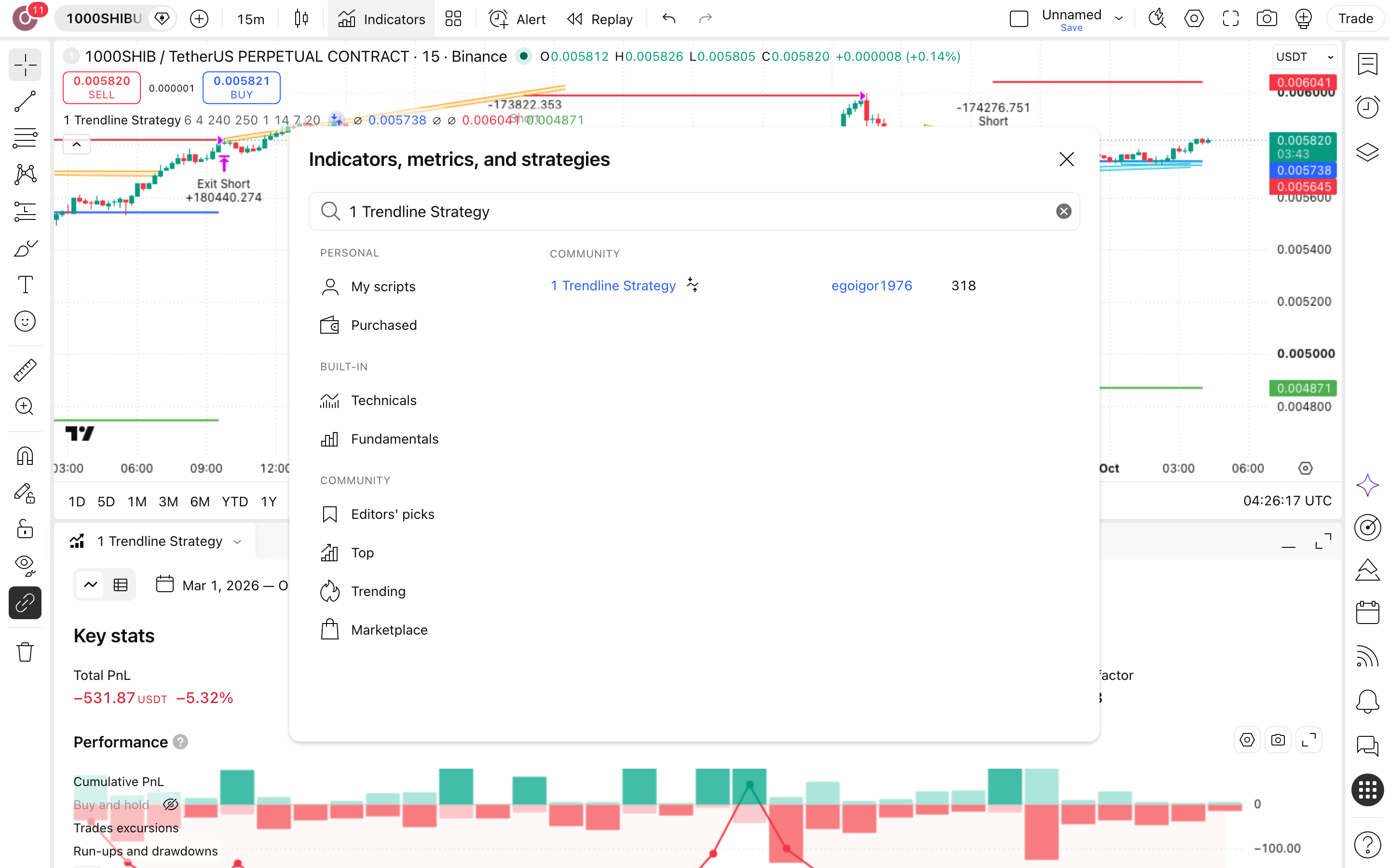The height and width of the screenshot is (868, 1389).
Task: Toggle lock all drawings icon
Action: click(25, 529)
